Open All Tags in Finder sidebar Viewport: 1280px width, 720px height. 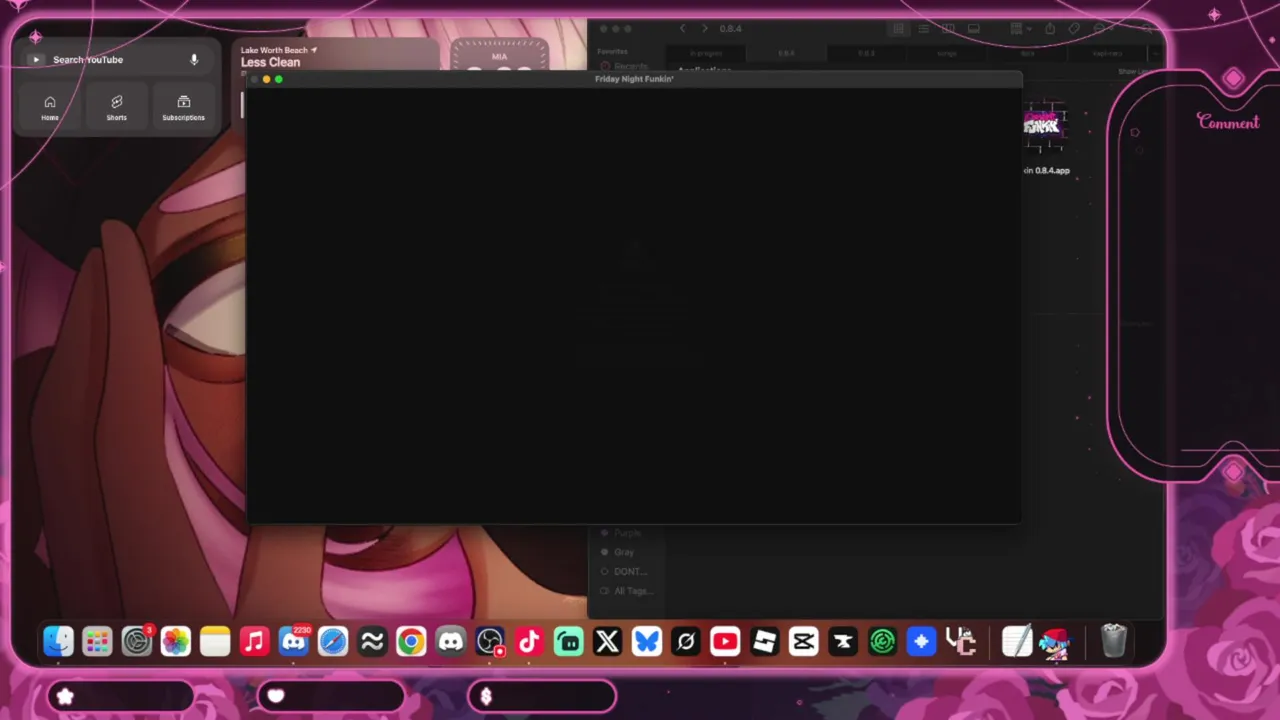click(x=626, y=591)
